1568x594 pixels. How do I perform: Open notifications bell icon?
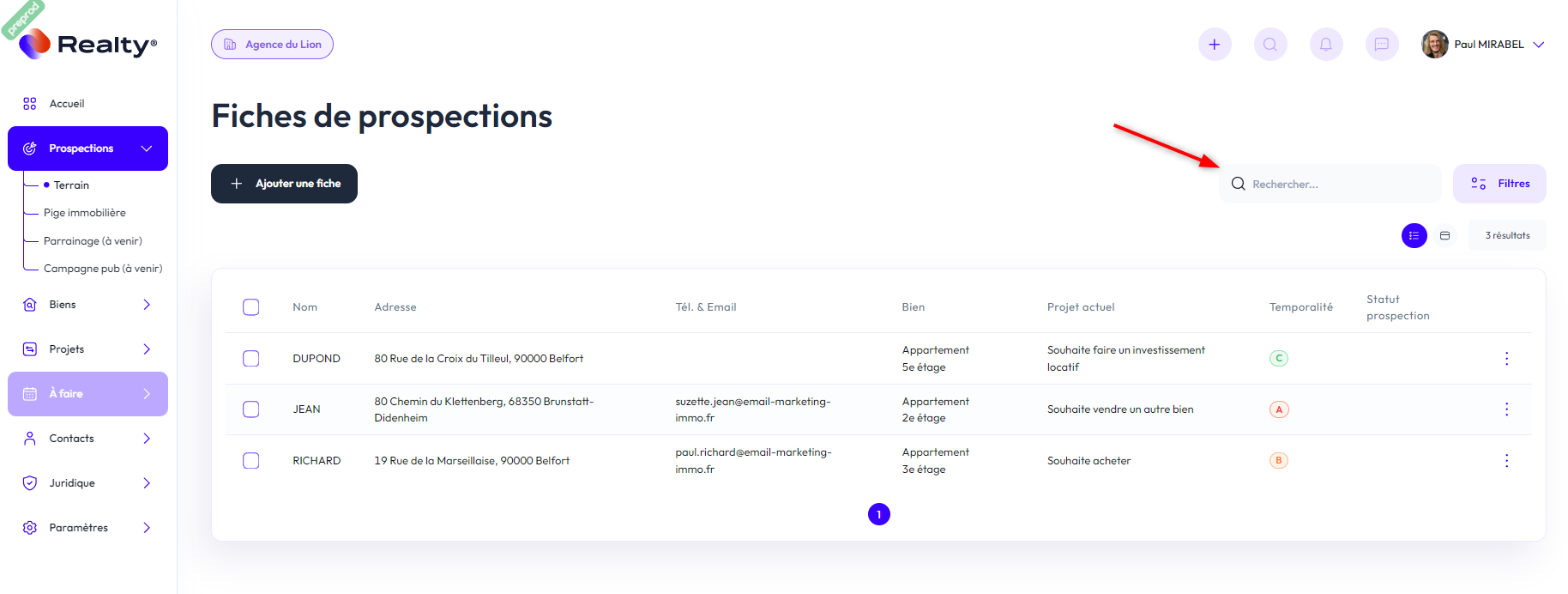pos(1326,45)
